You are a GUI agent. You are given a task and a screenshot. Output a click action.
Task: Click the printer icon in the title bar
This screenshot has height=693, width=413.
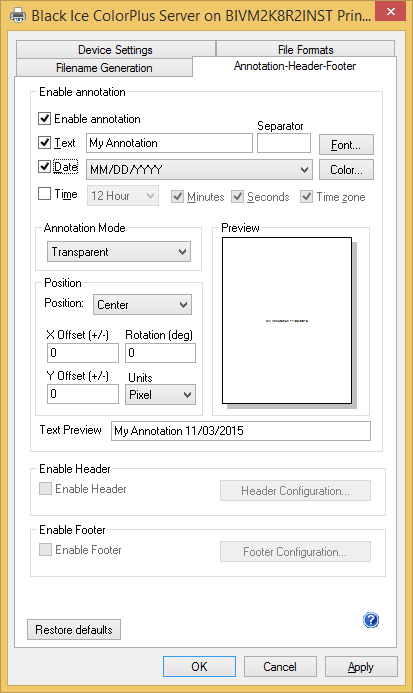coord(18,16)
